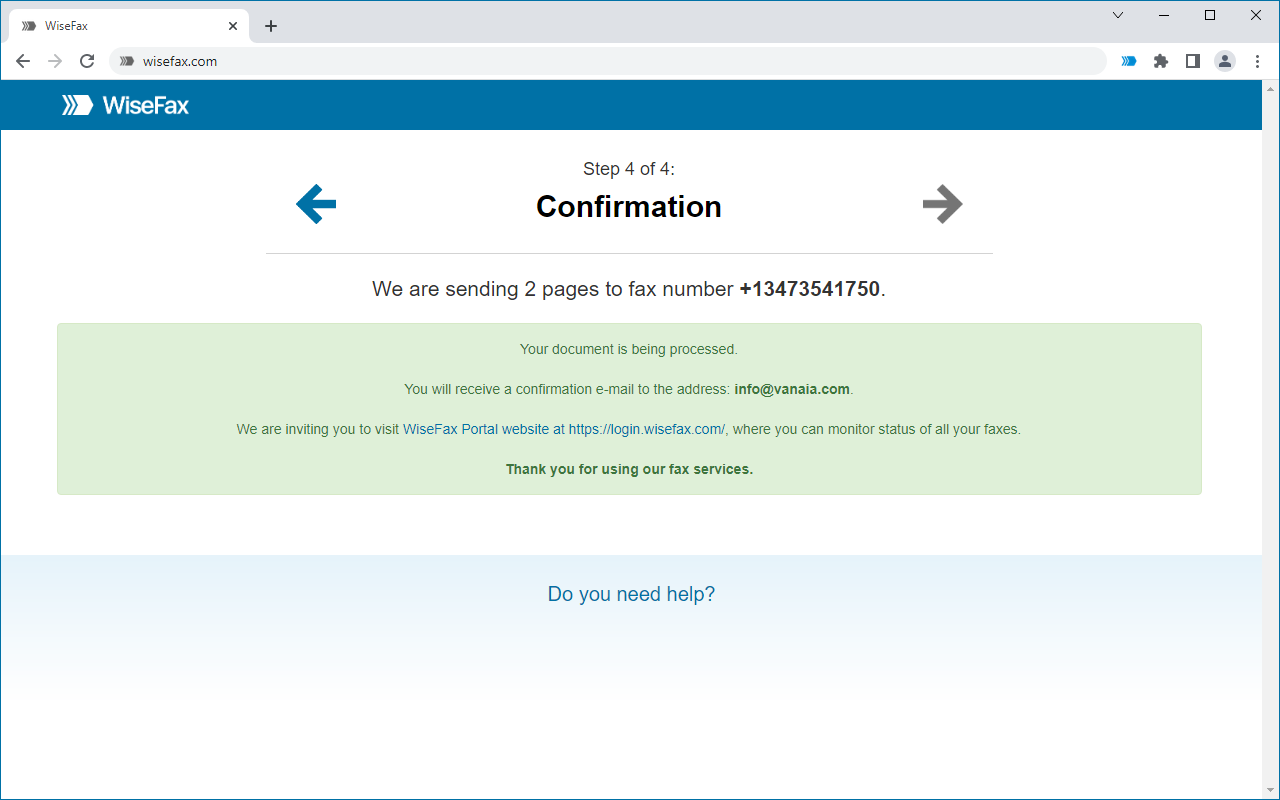Click the 'Step 4 of 4:' label
Viewport: 1280px width, 800px height.
[629, 169]
